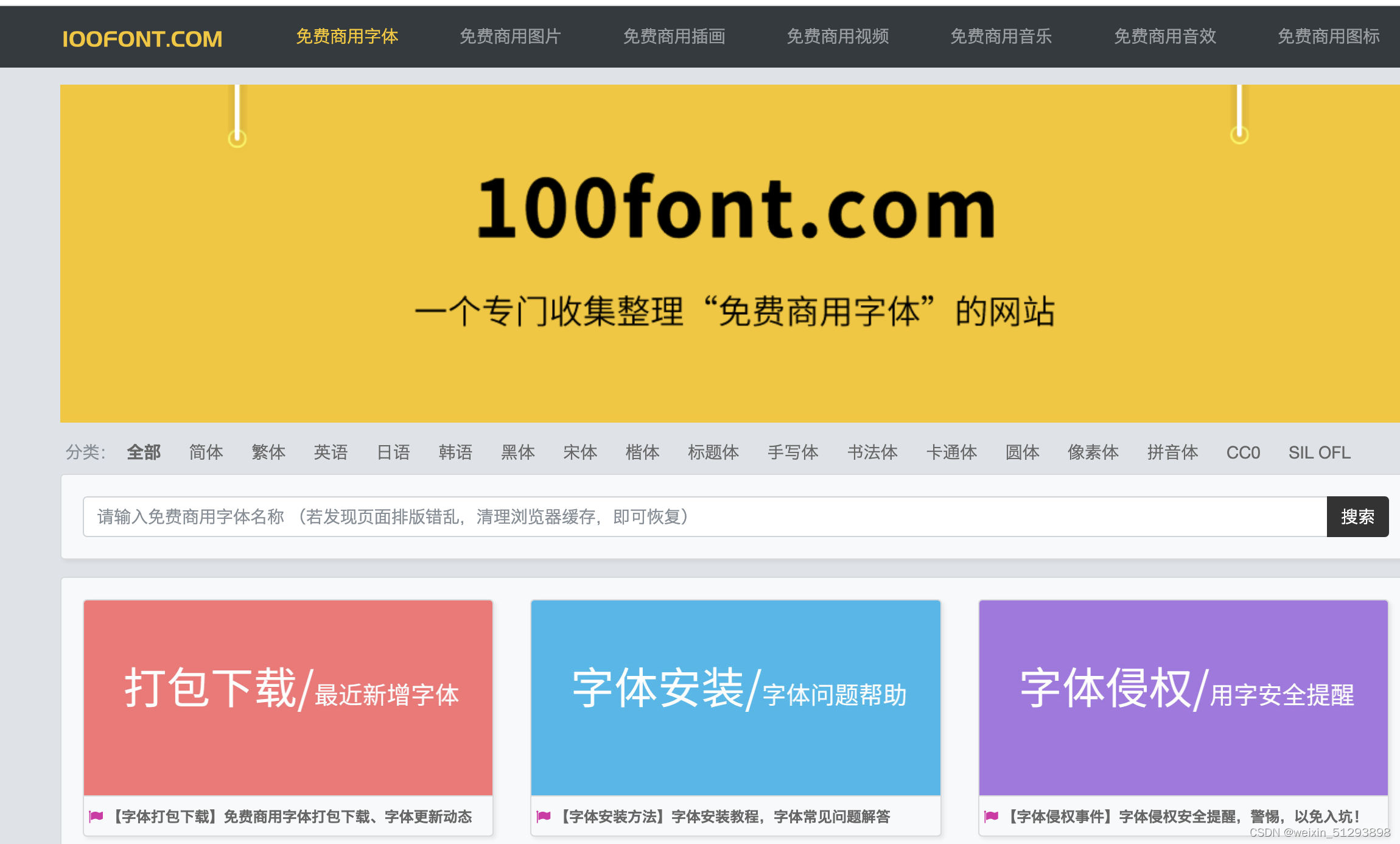This screenshot has height=844, width=1400.
Task: Open the 免费商用插画 nav menu item
Action: (x=674, y=37)
